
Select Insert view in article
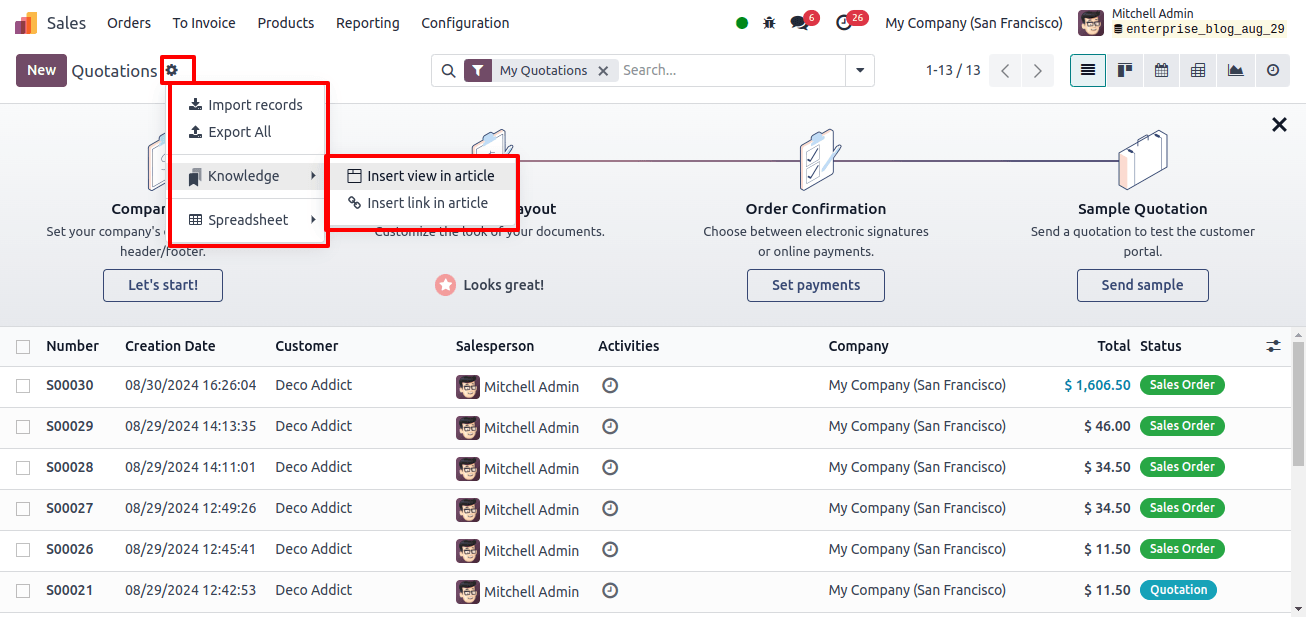click(422, 176)
